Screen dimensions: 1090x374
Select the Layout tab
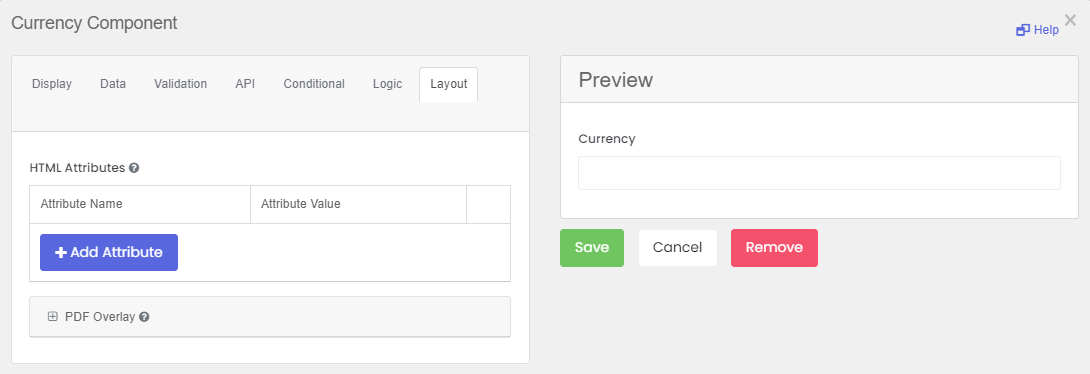[448, 84]
